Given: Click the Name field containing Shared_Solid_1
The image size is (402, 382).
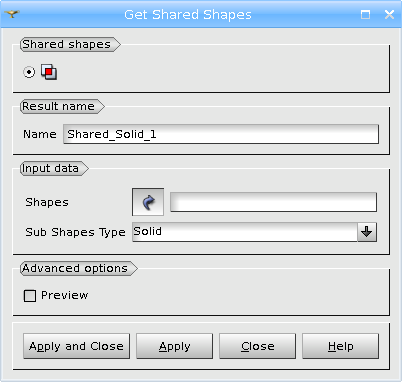Looking at the screenshot, I should (221, 134).
